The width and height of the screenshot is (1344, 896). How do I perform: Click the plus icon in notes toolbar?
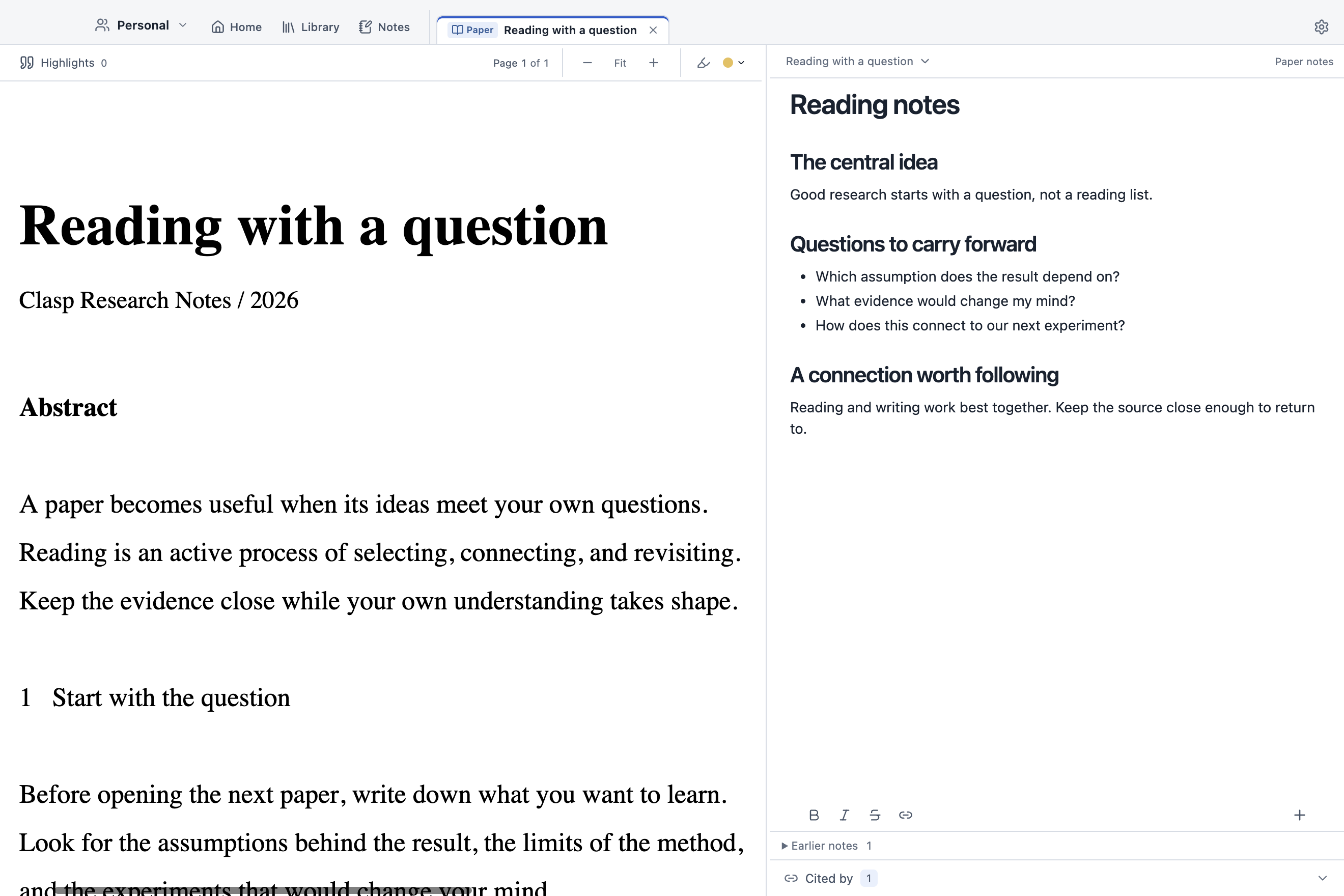(x=1299, y=815)
